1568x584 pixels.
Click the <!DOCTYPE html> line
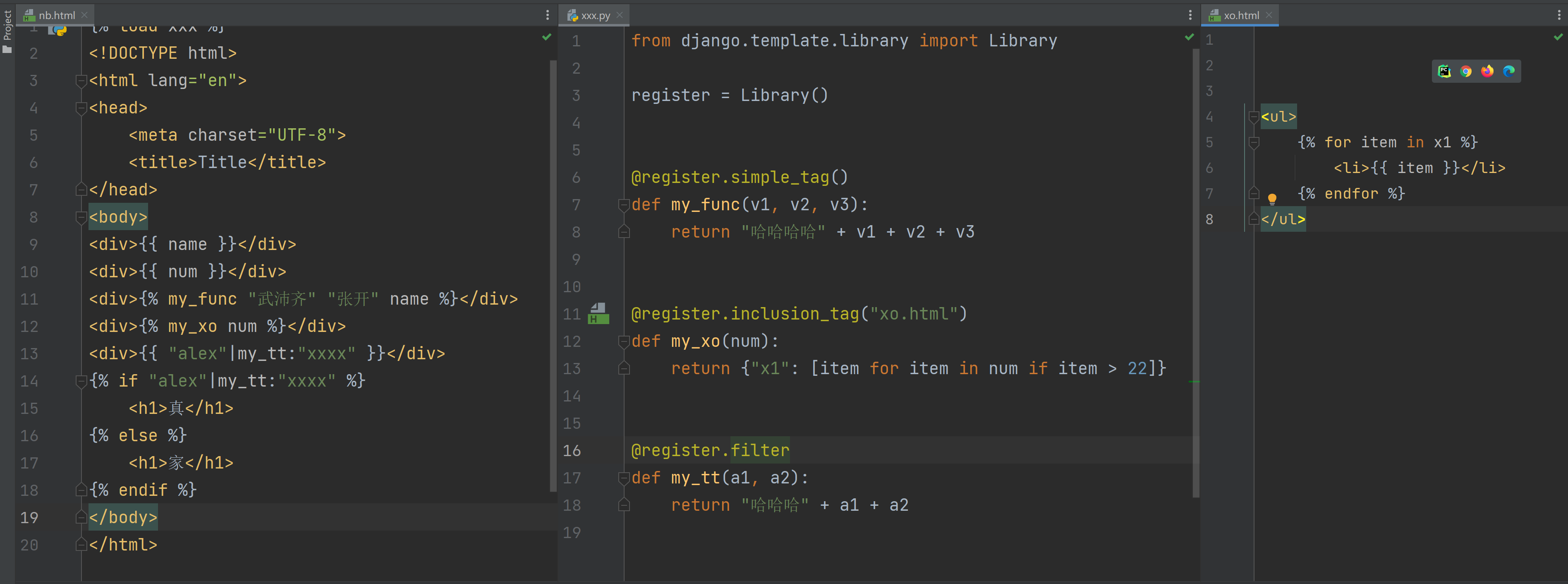pos(163,53)
